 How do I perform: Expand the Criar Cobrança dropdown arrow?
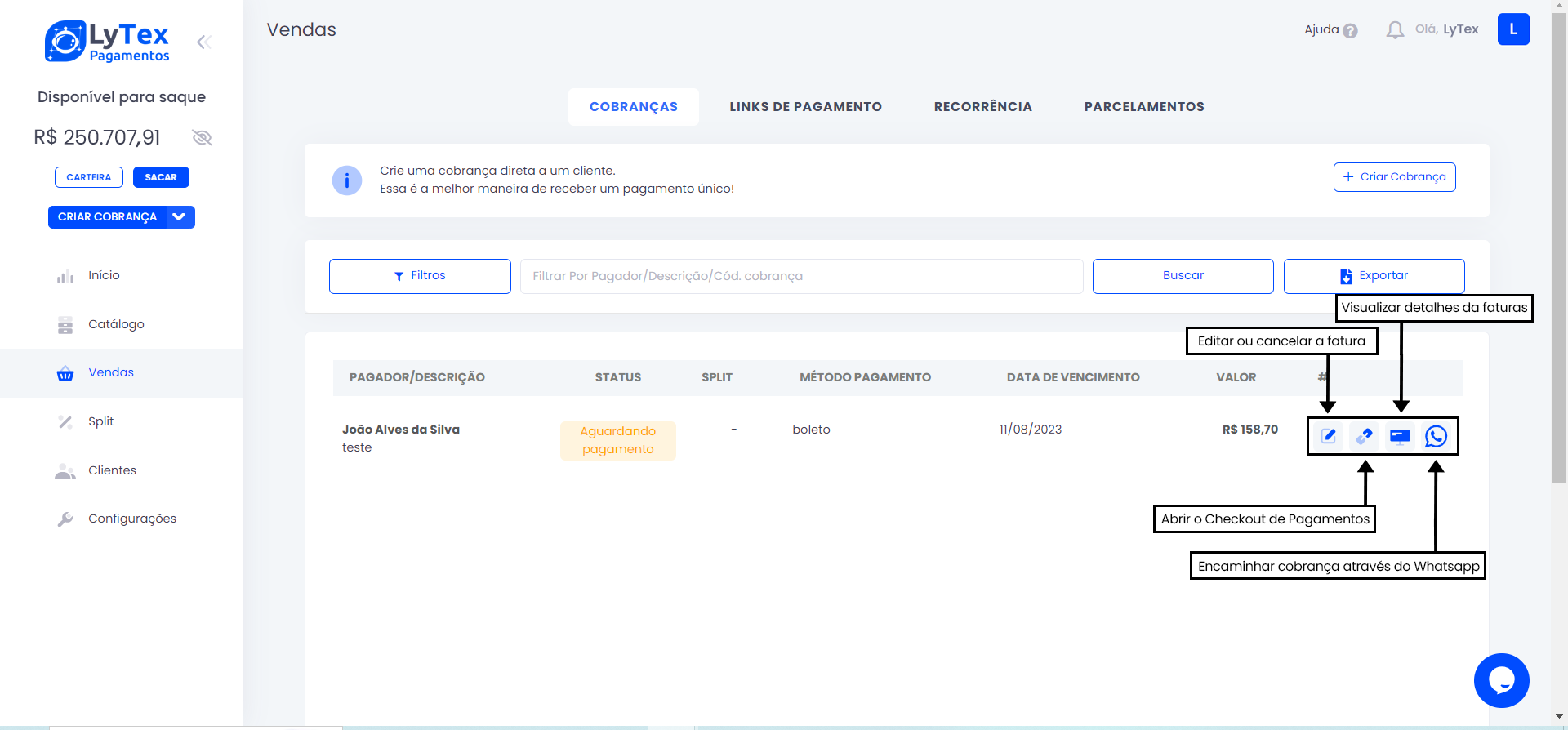(x=180, y=216)
